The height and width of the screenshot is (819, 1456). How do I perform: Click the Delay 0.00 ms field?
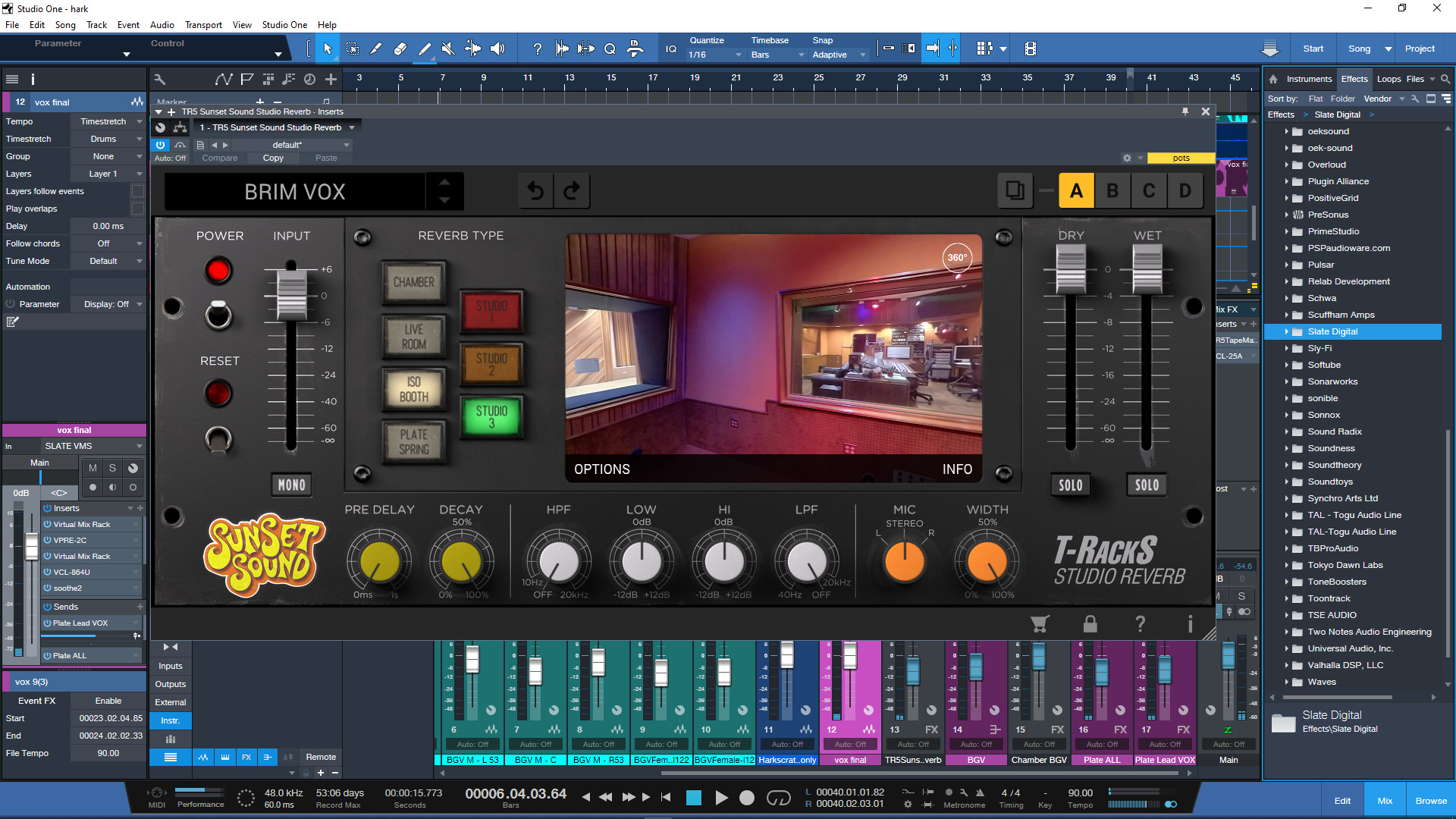[x=107, y=226]
